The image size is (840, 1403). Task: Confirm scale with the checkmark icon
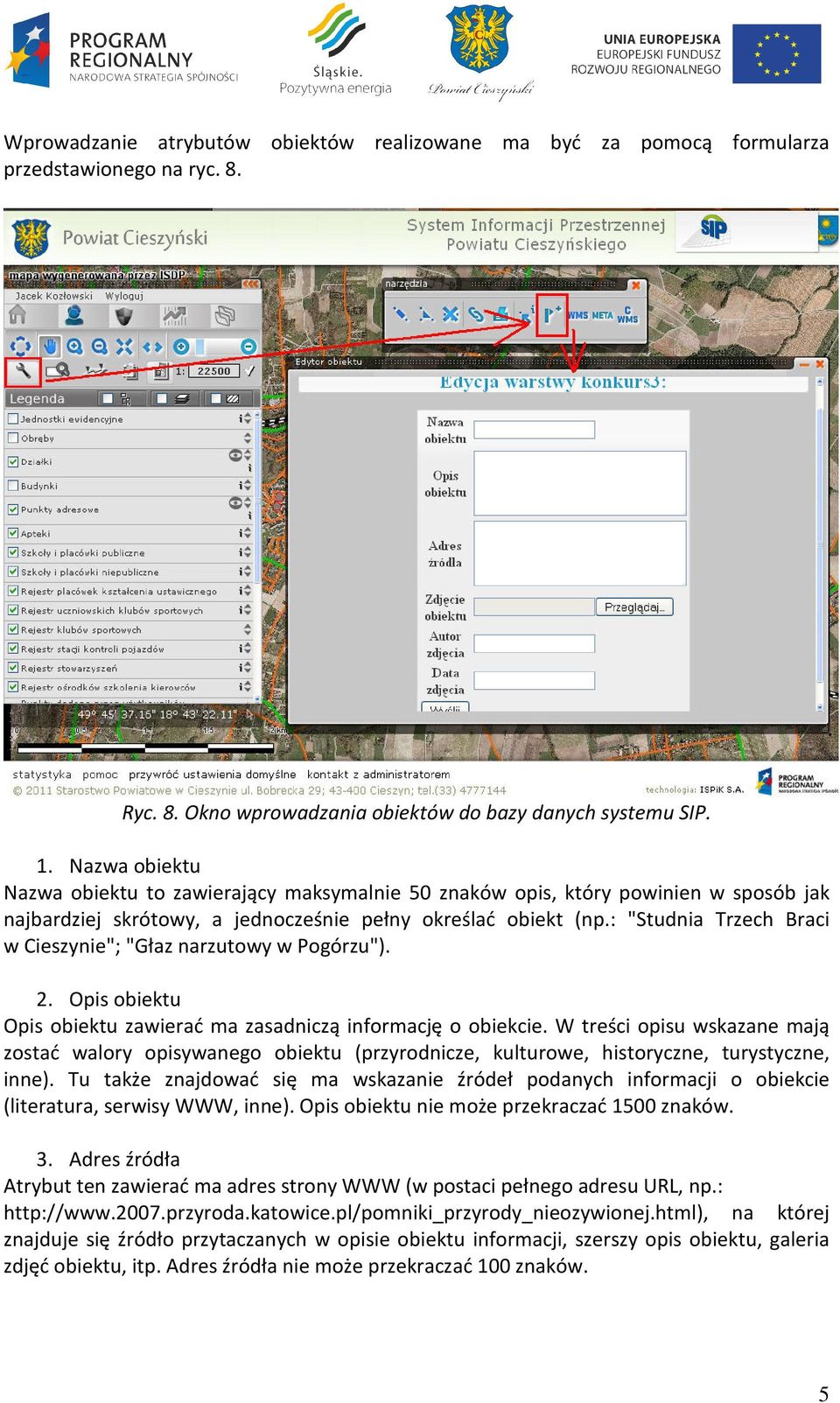[x=251, y=371]
